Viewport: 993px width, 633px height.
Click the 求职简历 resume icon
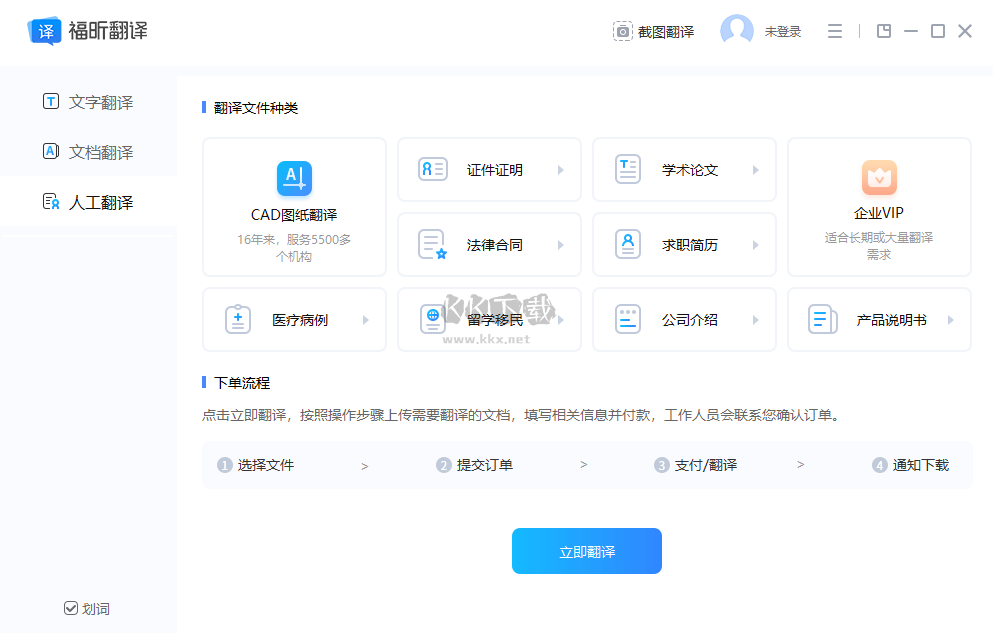coord(627,244)
